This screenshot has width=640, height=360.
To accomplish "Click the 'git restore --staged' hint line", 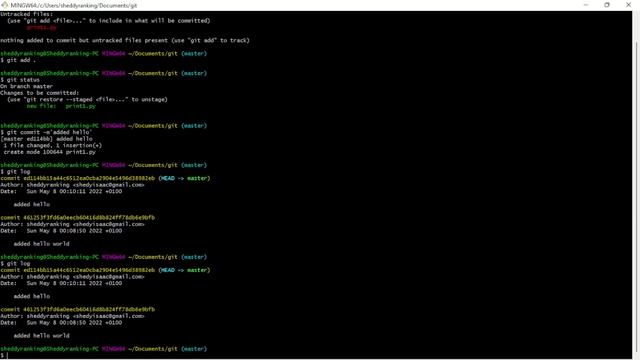I will (87, 99).
